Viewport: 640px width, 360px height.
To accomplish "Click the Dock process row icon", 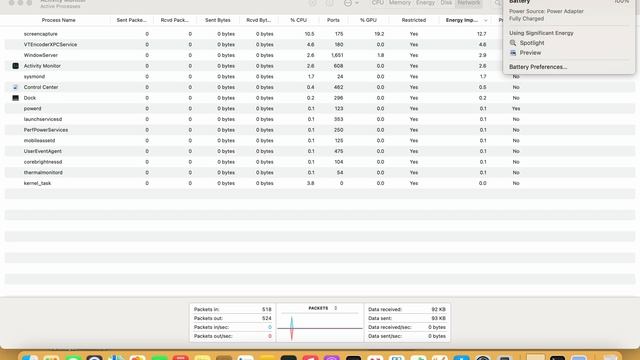I will click(x=16, y=98).
